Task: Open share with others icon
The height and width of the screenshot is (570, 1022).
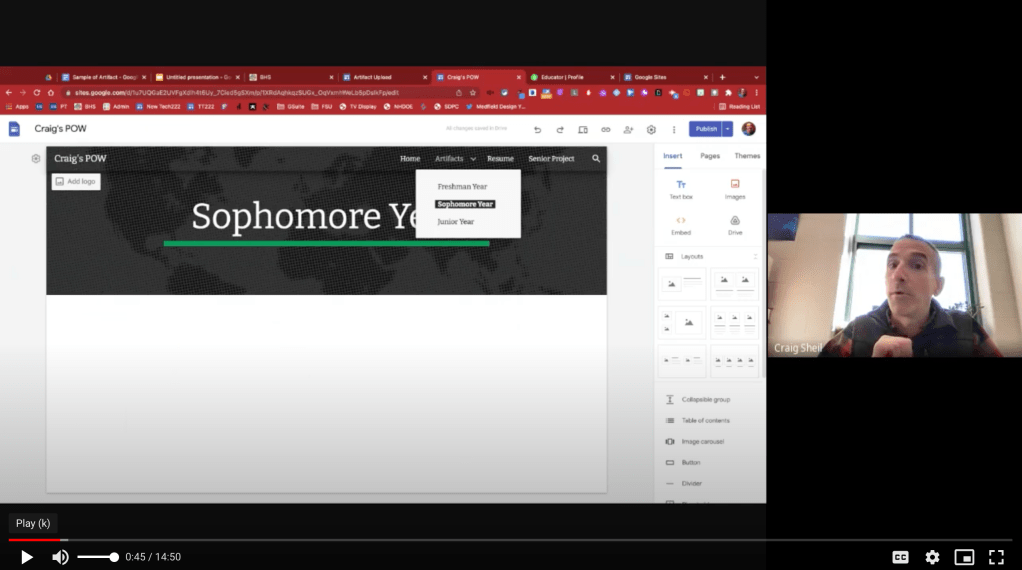Action: tap(628, 130)
